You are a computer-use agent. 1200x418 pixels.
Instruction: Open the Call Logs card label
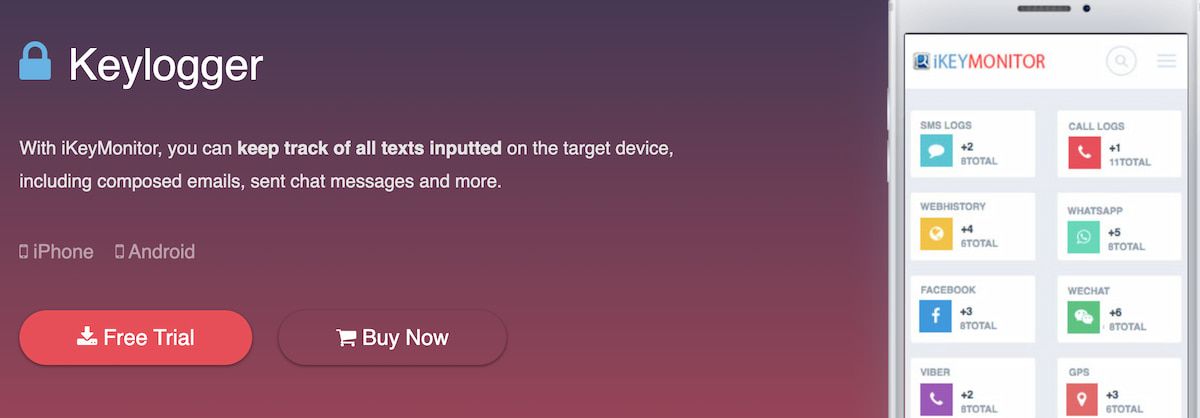1096,126
